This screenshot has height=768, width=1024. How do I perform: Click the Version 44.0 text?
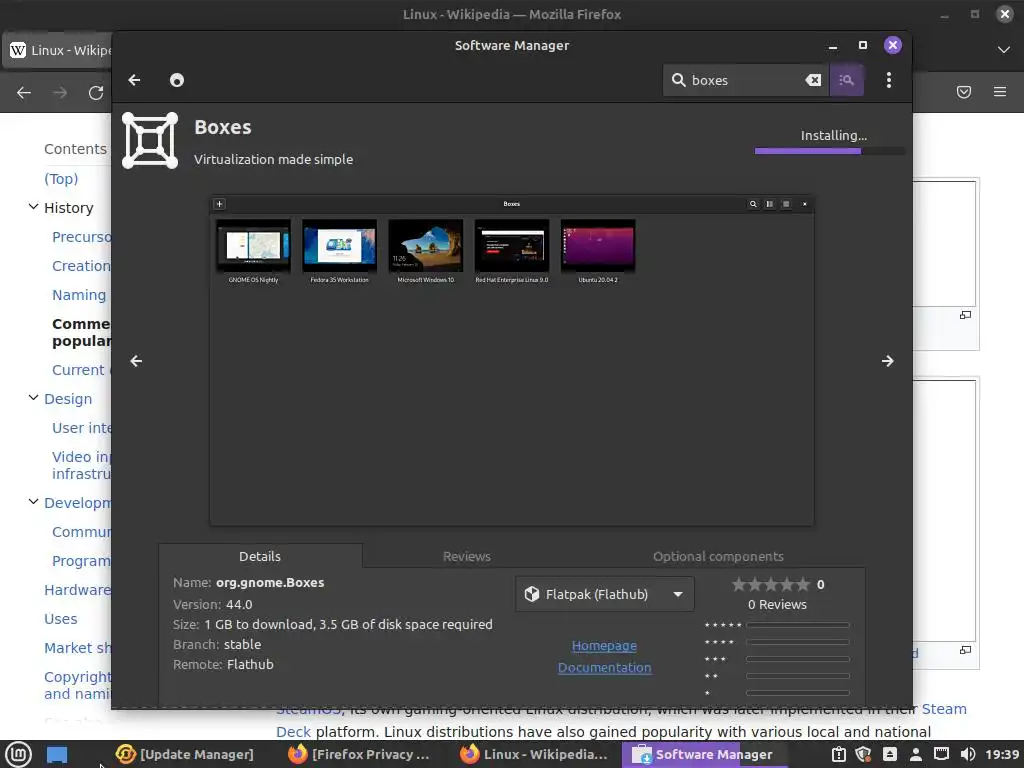[x=213, y=604]
